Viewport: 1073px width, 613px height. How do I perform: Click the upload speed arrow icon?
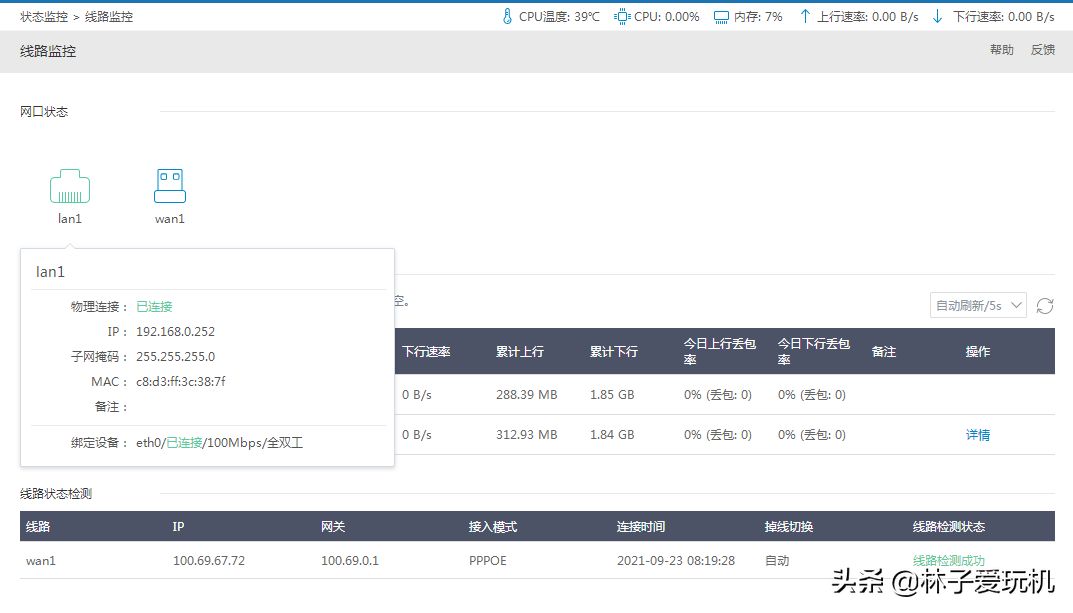804,17
